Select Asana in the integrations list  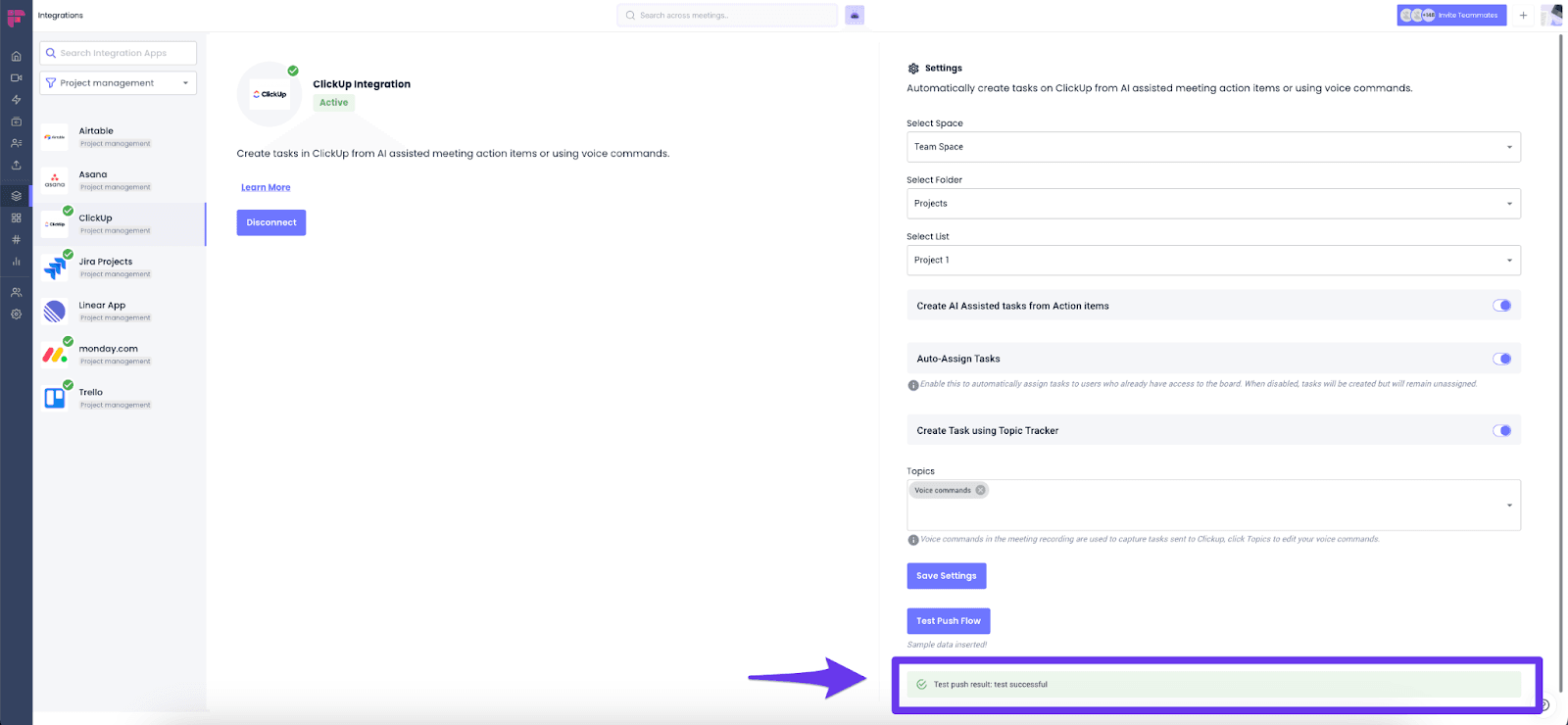[x=120, y=180]
